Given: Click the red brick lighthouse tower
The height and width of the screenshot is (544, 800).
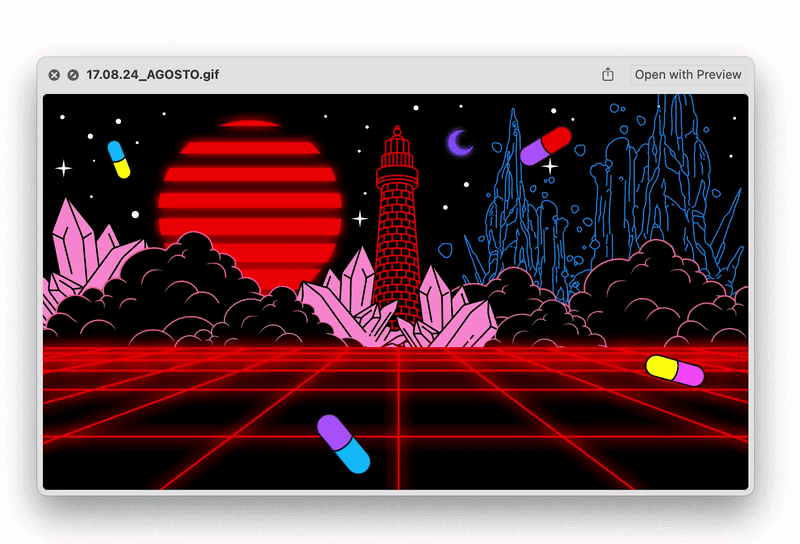Looking at the screenshot, I should pyautogui.click(x=397, y=240).
